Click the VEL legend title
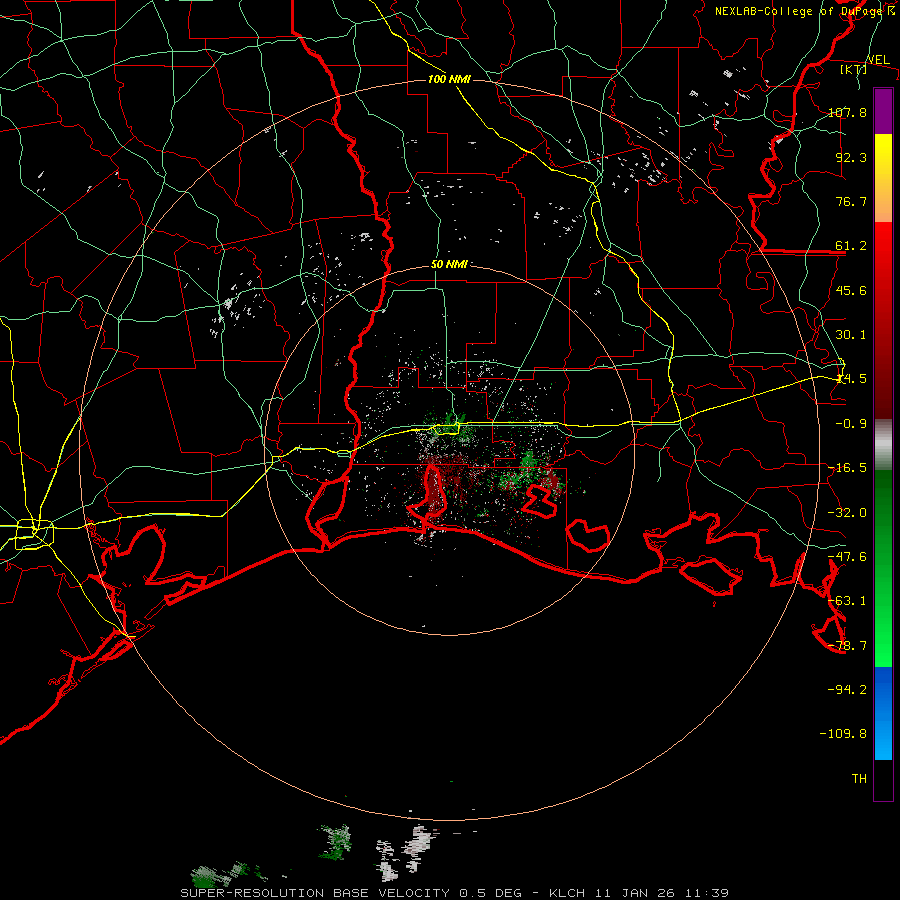 (878, 60)
